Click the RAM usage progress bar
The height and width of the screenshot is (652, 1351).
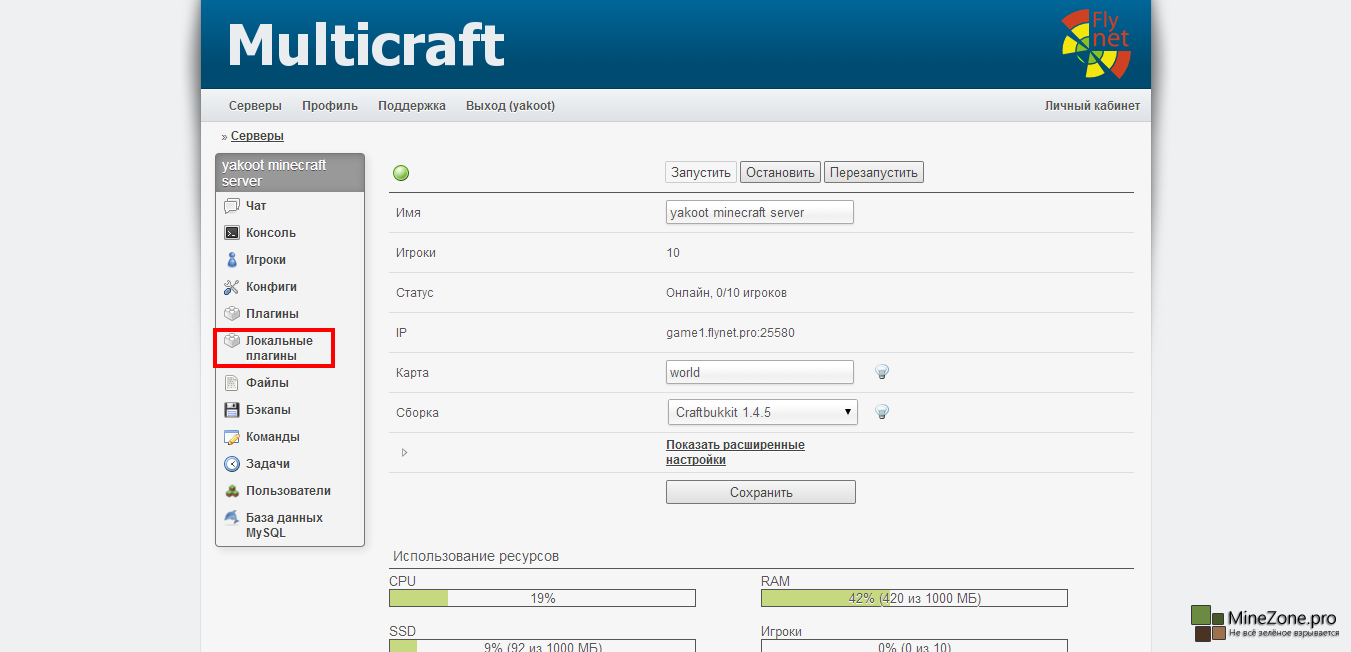[x=914, y=598]
